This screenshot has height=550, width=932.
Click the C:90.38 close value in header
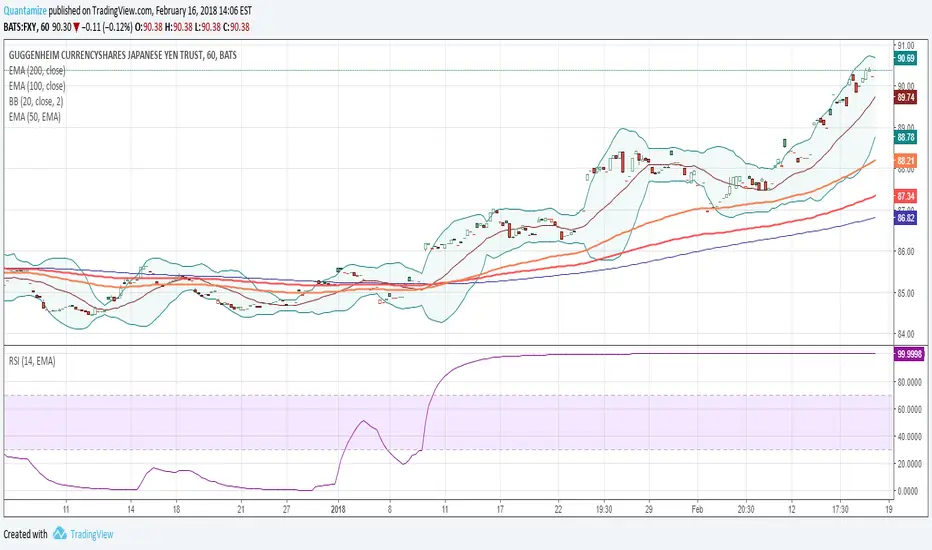tap(237, 27)
